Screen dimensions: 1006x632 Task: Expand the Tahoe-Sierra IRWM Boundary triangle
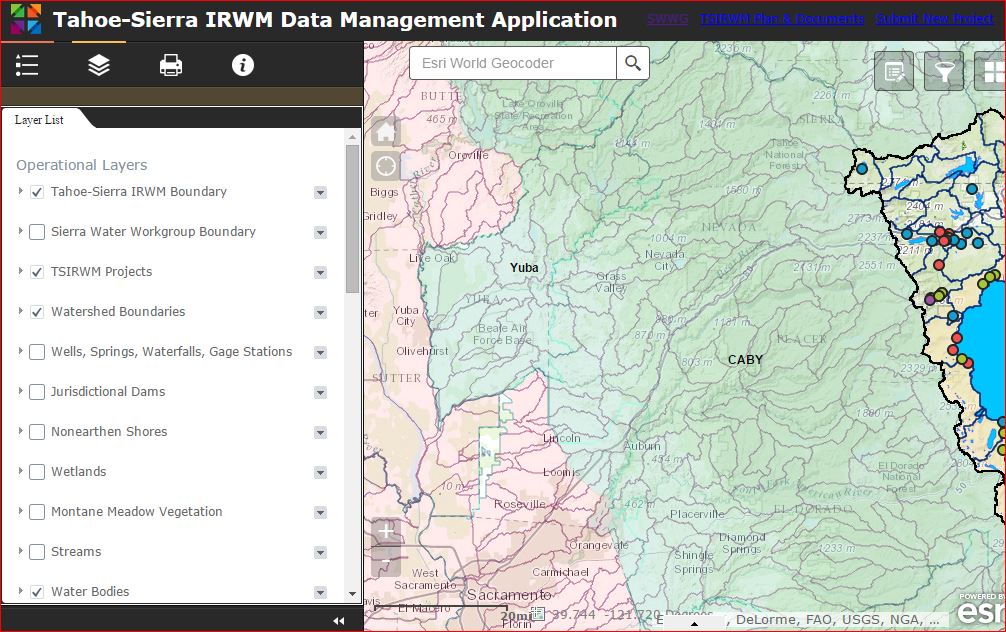point(21,191)
